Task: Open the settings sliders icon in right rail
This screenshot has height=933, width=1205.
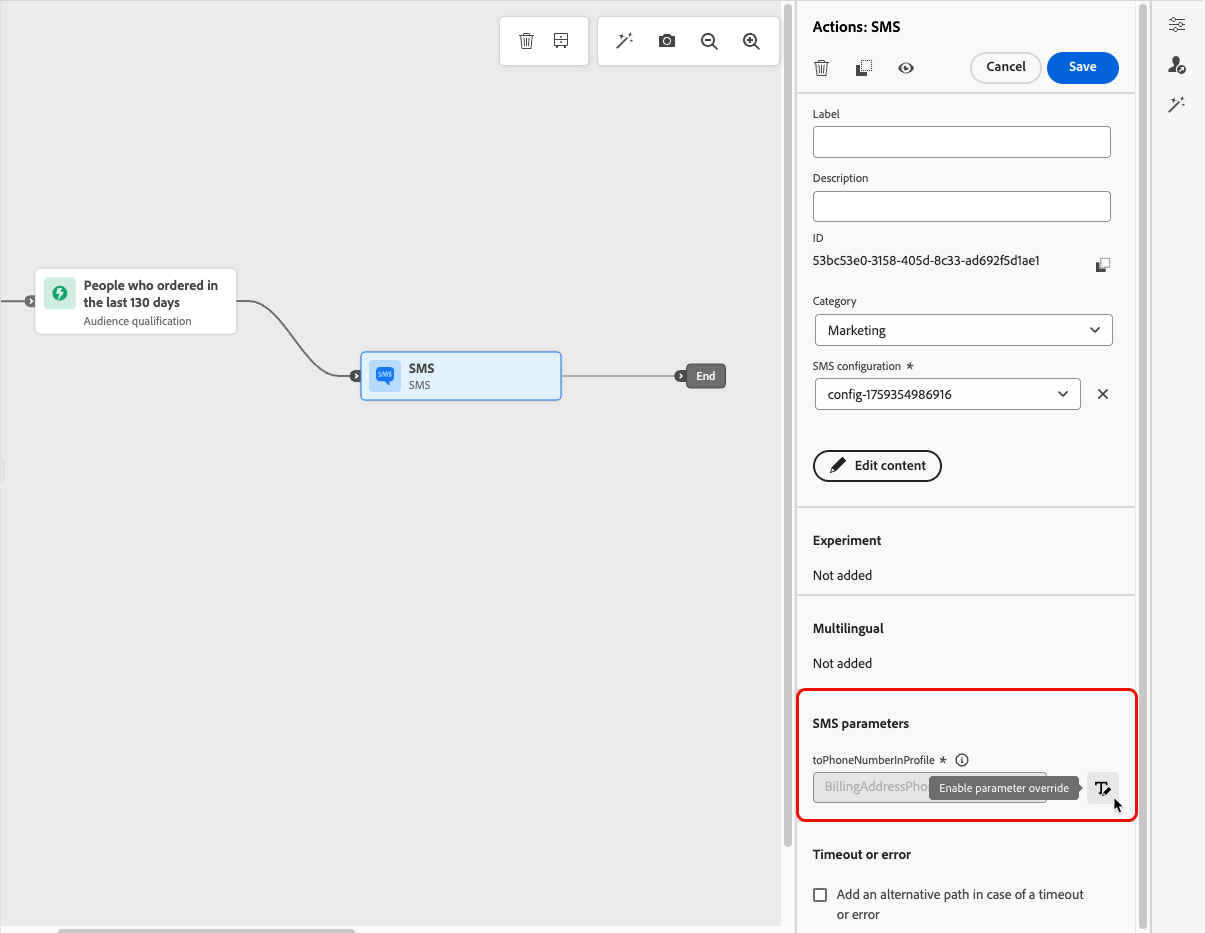Action: [1177, 25]
